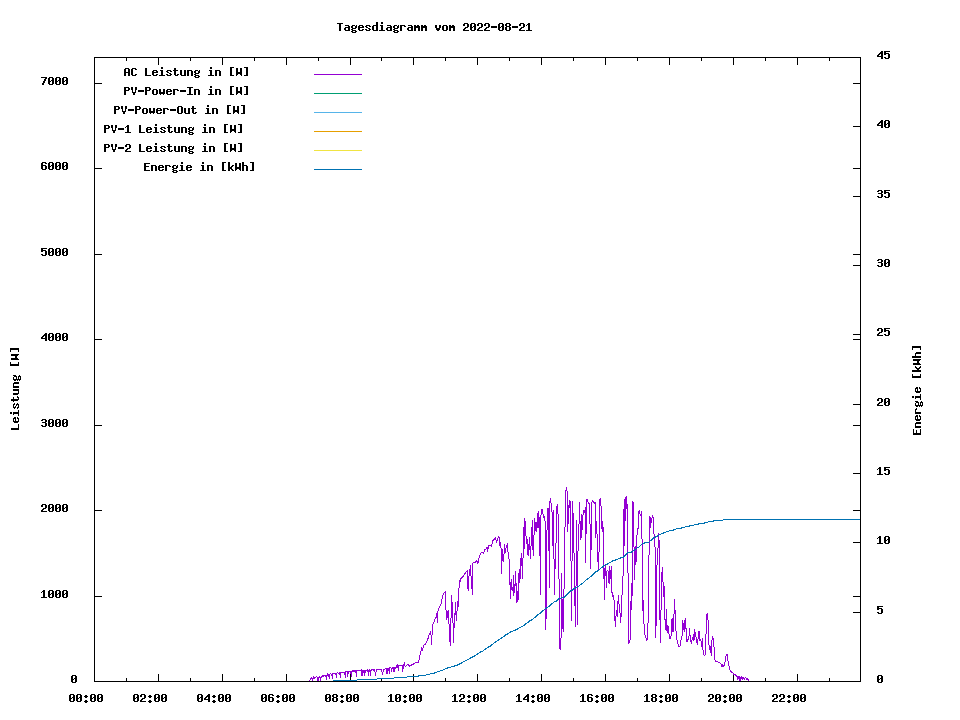
Task: Click the 10 value on the right energy axis
Action: 884,541
